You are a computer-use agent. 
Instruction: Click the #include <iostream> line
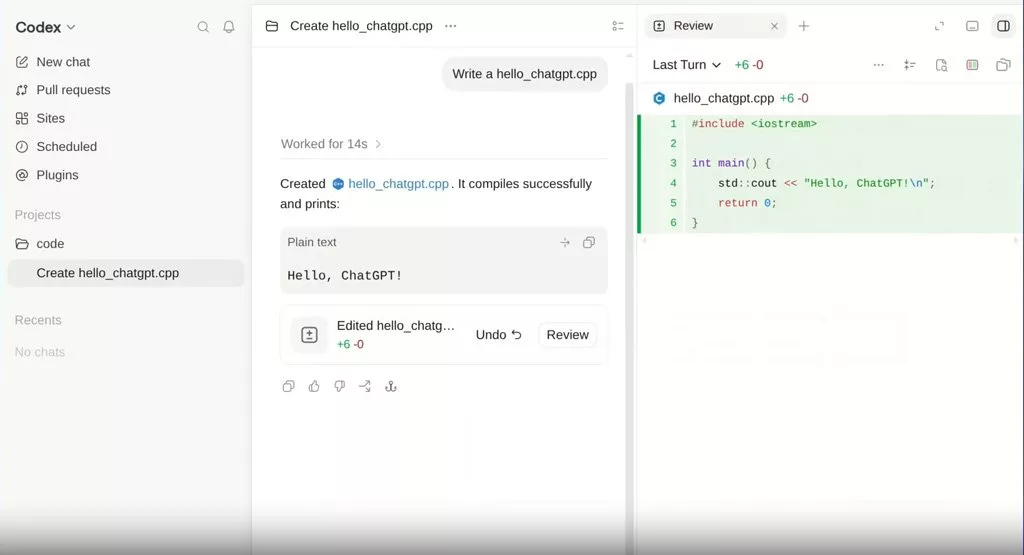754,123
